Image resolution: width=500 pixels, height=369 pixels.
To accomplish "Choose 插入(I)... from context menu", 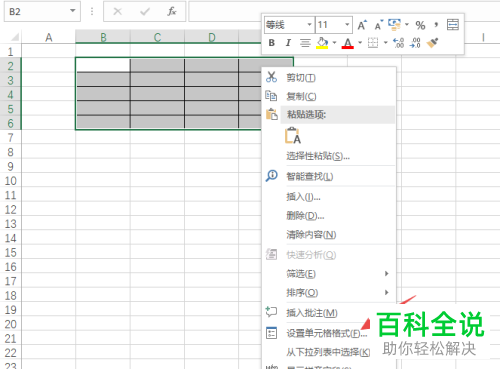I will click(x=329, y=197).
